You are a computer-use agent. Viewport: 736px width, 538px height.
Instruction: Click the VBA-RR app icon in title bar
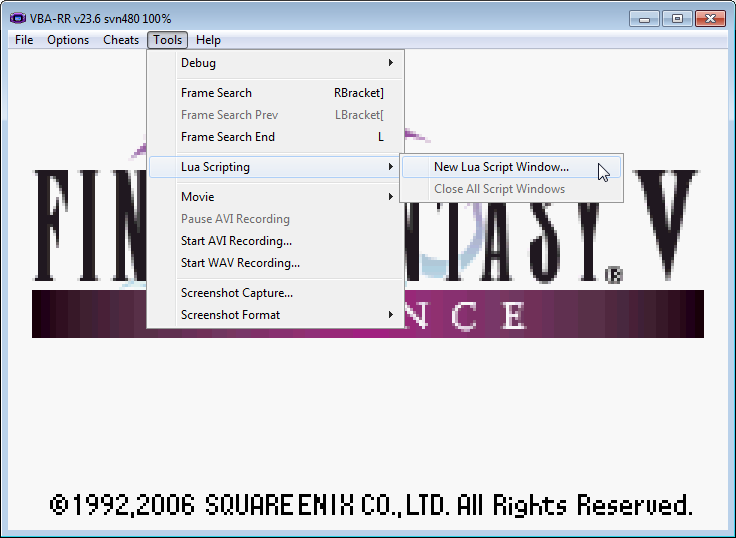17,18
